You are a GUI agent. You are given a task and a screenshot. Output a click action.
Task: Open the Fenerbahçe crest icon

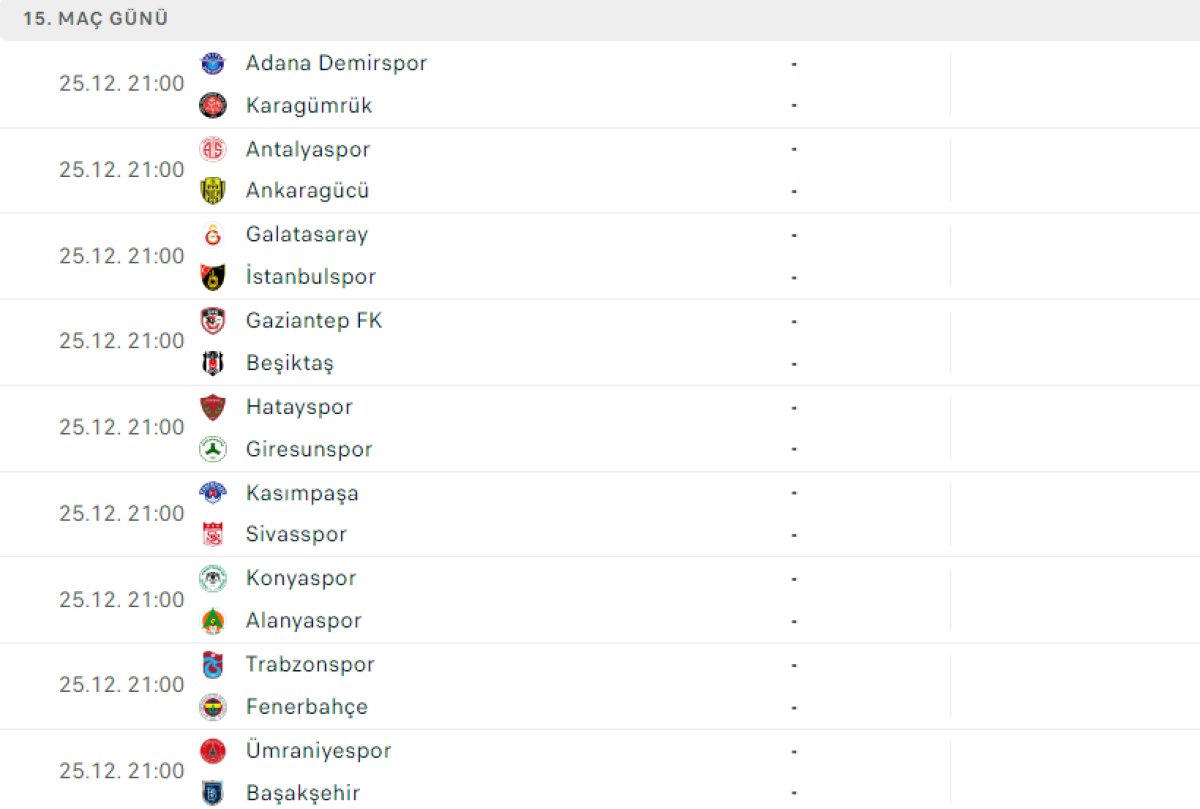tap(213, 707)
